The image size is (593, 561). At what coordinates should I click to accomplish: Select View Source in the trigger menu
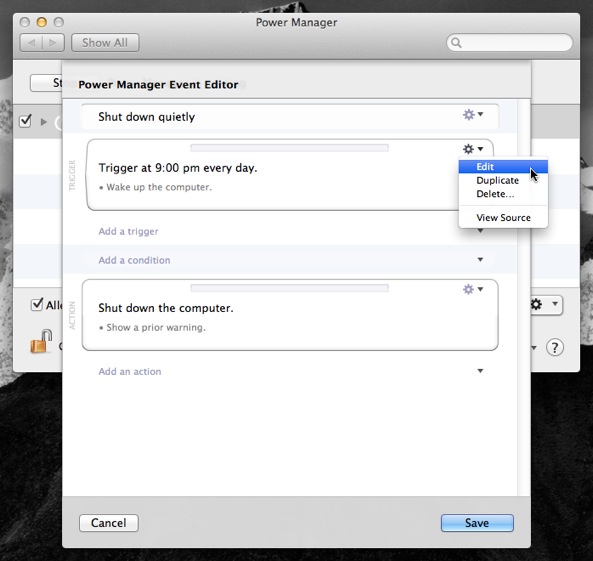(x=503, y=218)
